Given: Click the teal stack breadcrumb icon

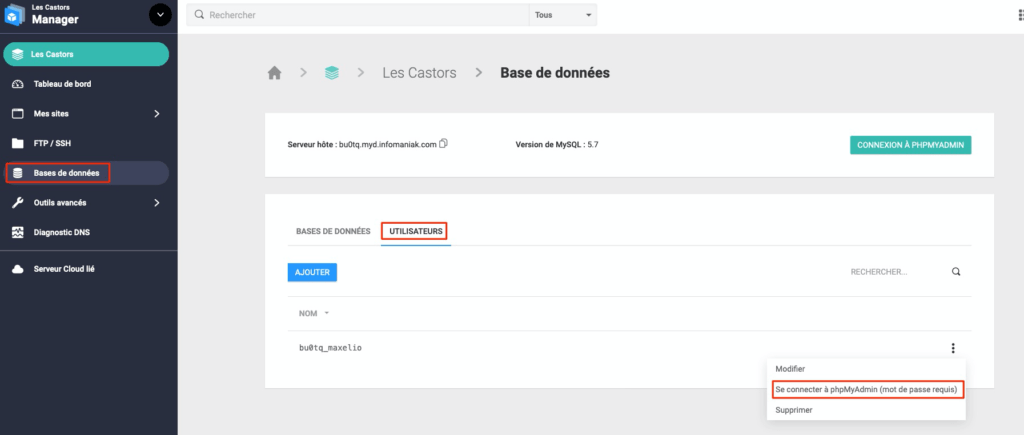Looking at the screenshot, I should 332,73.
